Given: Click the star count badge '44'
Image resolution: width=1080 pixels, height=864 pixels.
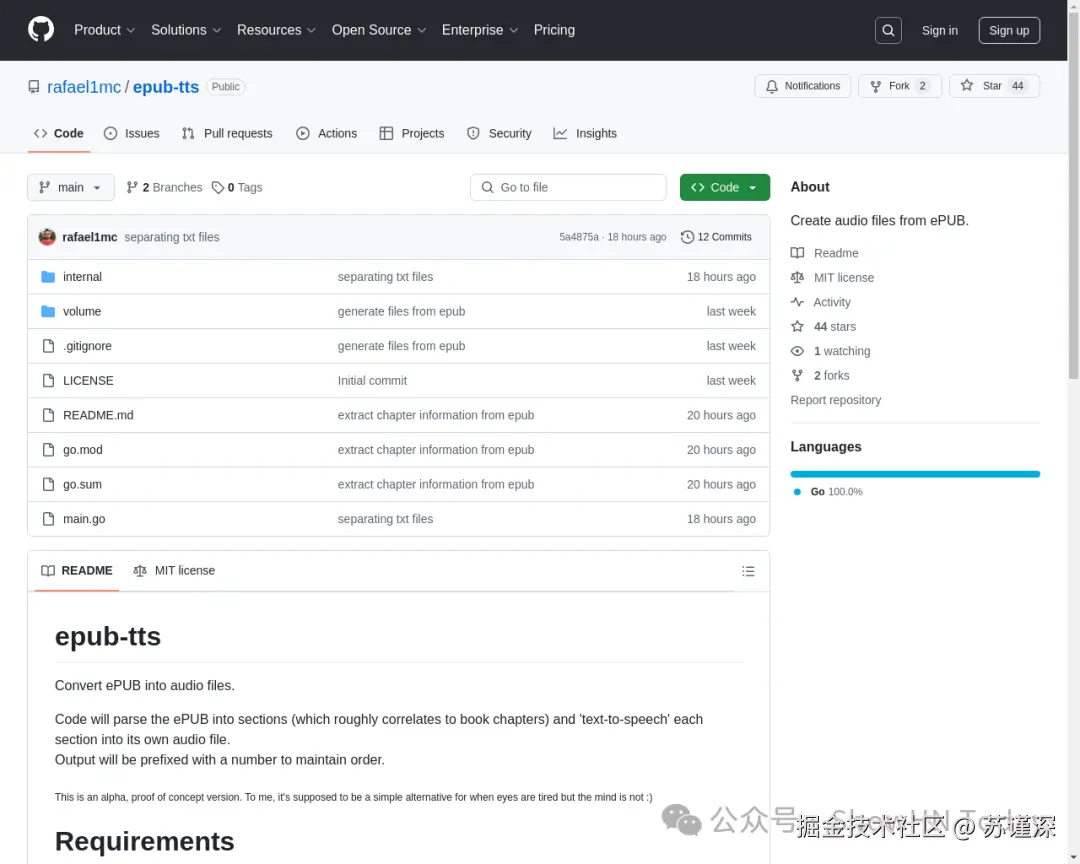Looking at the screenshot, I should click(1017, 86).
